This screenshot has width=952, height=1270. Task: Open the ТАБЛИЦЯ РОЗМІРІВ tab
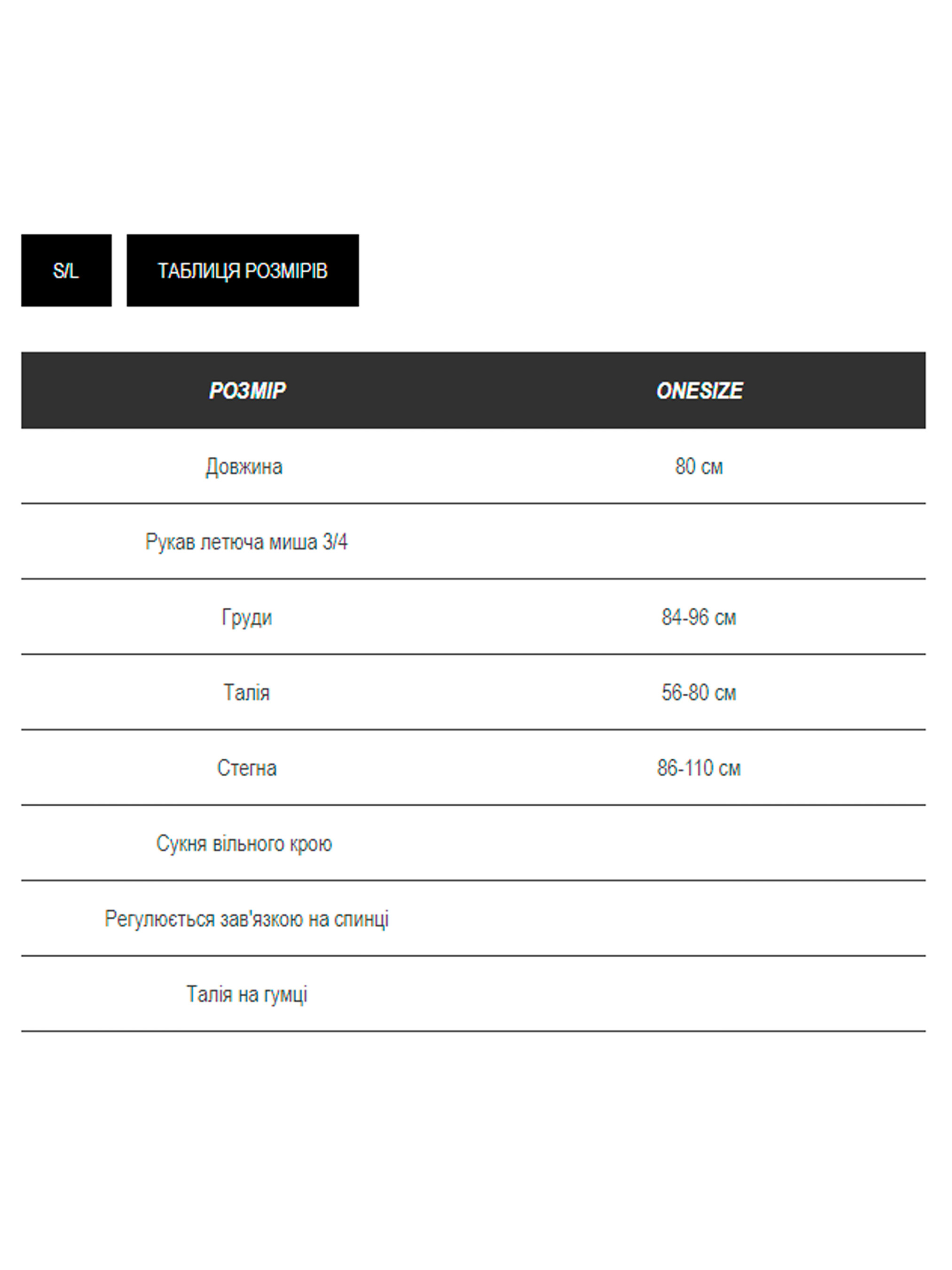click(x=242, y=270)
